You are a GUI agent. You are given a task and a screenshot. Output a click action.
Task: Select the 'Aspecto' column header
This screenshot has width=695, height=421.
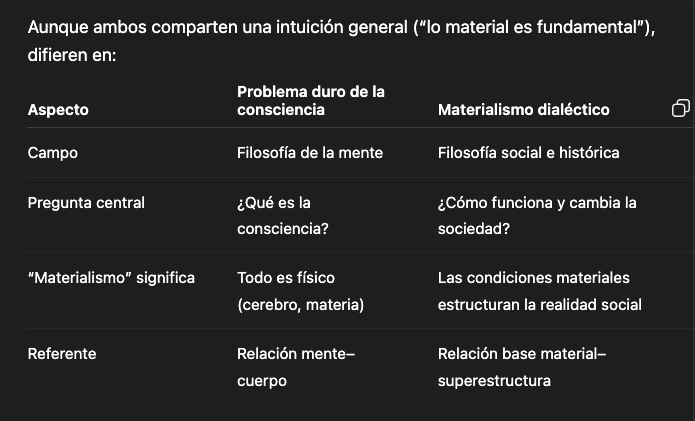[58, 110]
